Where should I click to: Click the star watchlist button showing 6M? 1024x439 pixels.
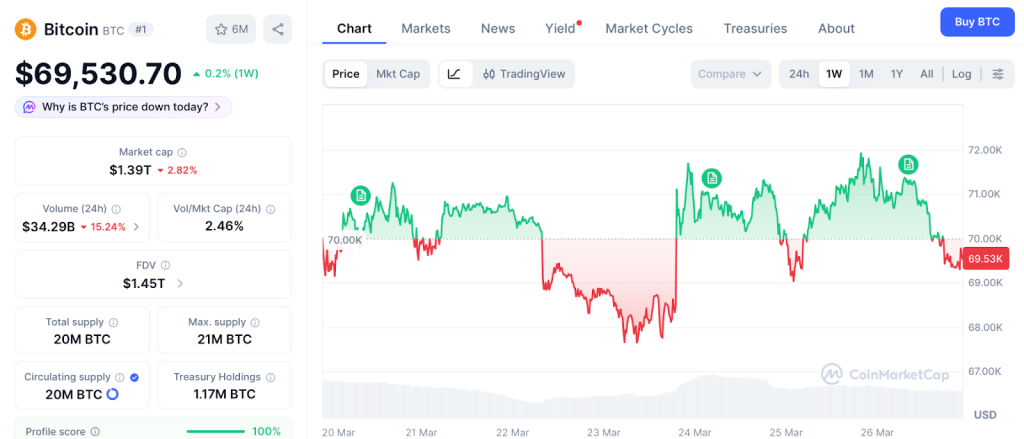click(231, 29)
